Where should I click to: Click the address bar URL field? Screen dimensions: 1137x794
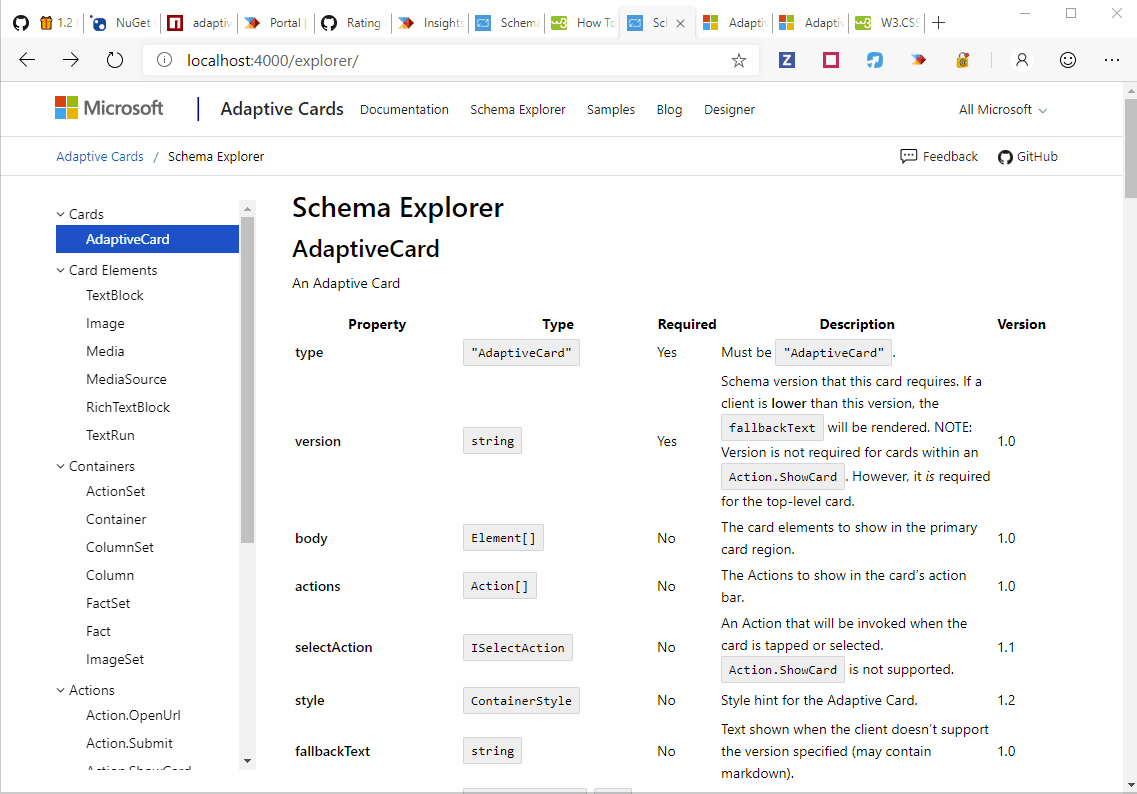coord(450,60)
